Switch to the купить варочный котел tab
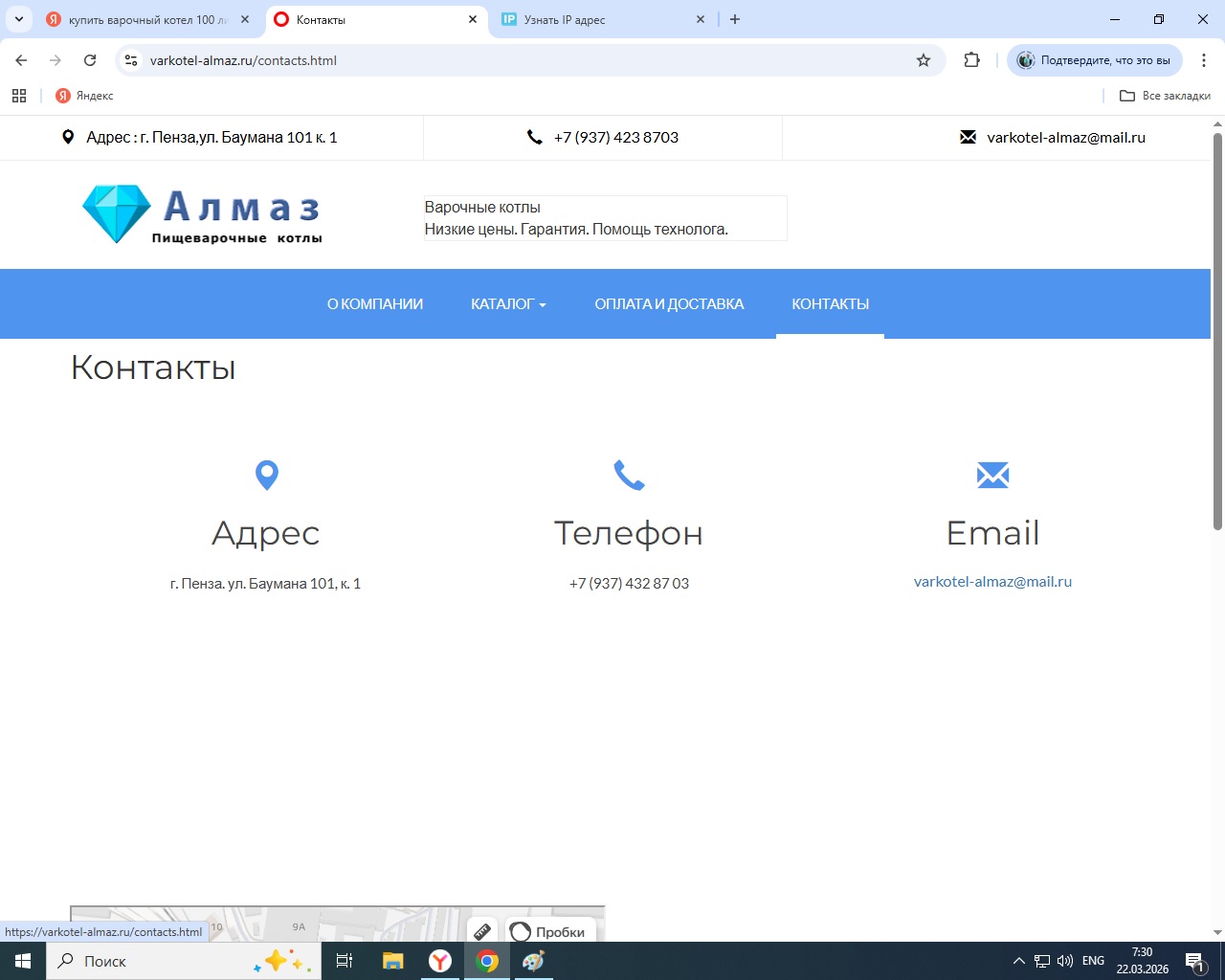The image size is (1225, 980). [147, 19]
